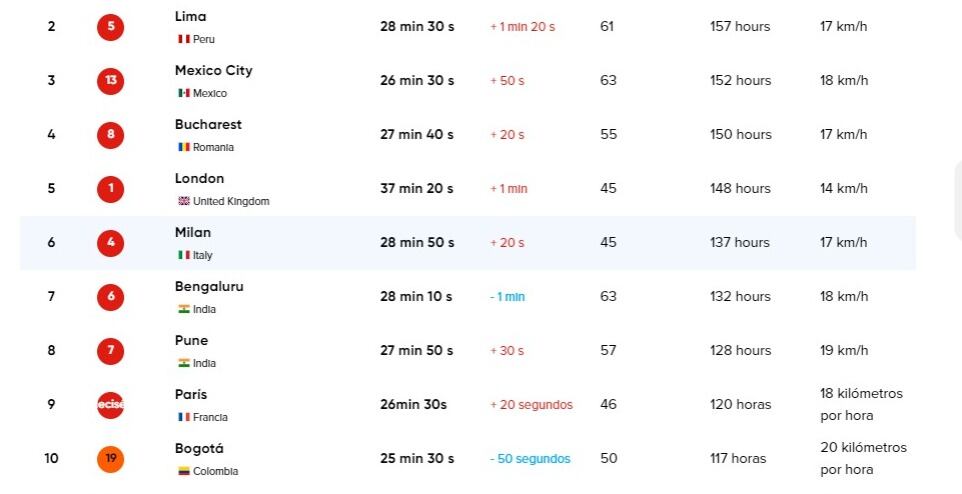Click Bogotá's "- 50 segundos" change value
This screenshot has width=962, height=494.
[x=530, y=458]
